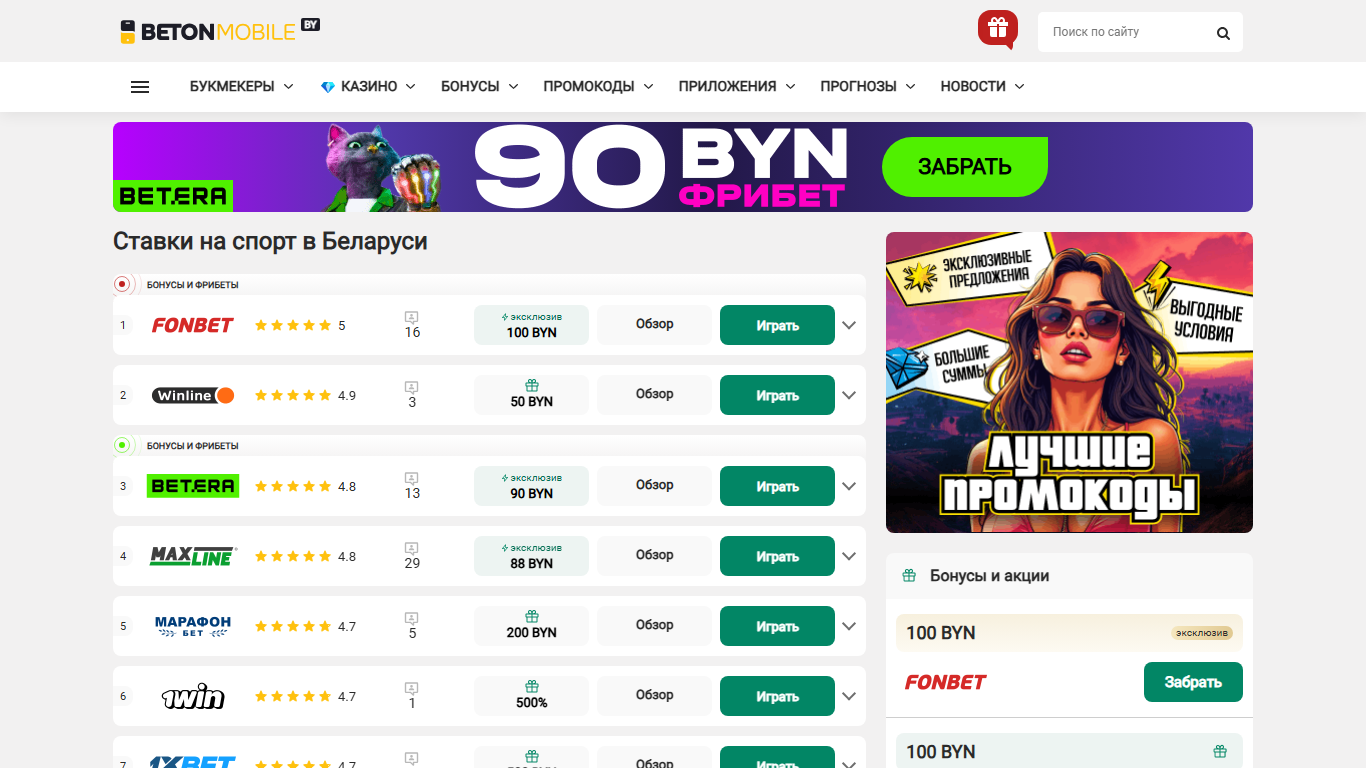Open the Лучшие промокоды promo image
The width and height of the screenshot is (1366, 768).
click(1069, 382)
